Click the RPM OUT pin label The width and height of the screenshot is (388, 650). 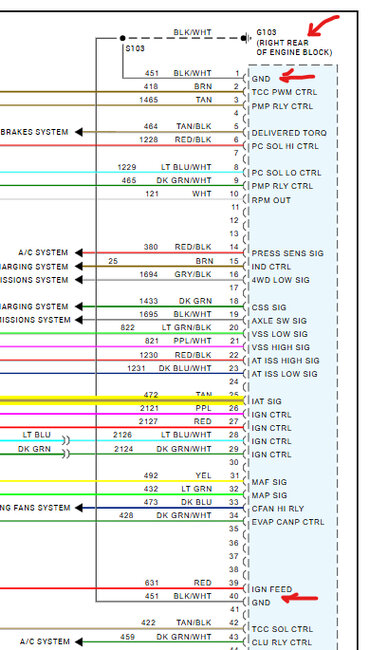271,200
